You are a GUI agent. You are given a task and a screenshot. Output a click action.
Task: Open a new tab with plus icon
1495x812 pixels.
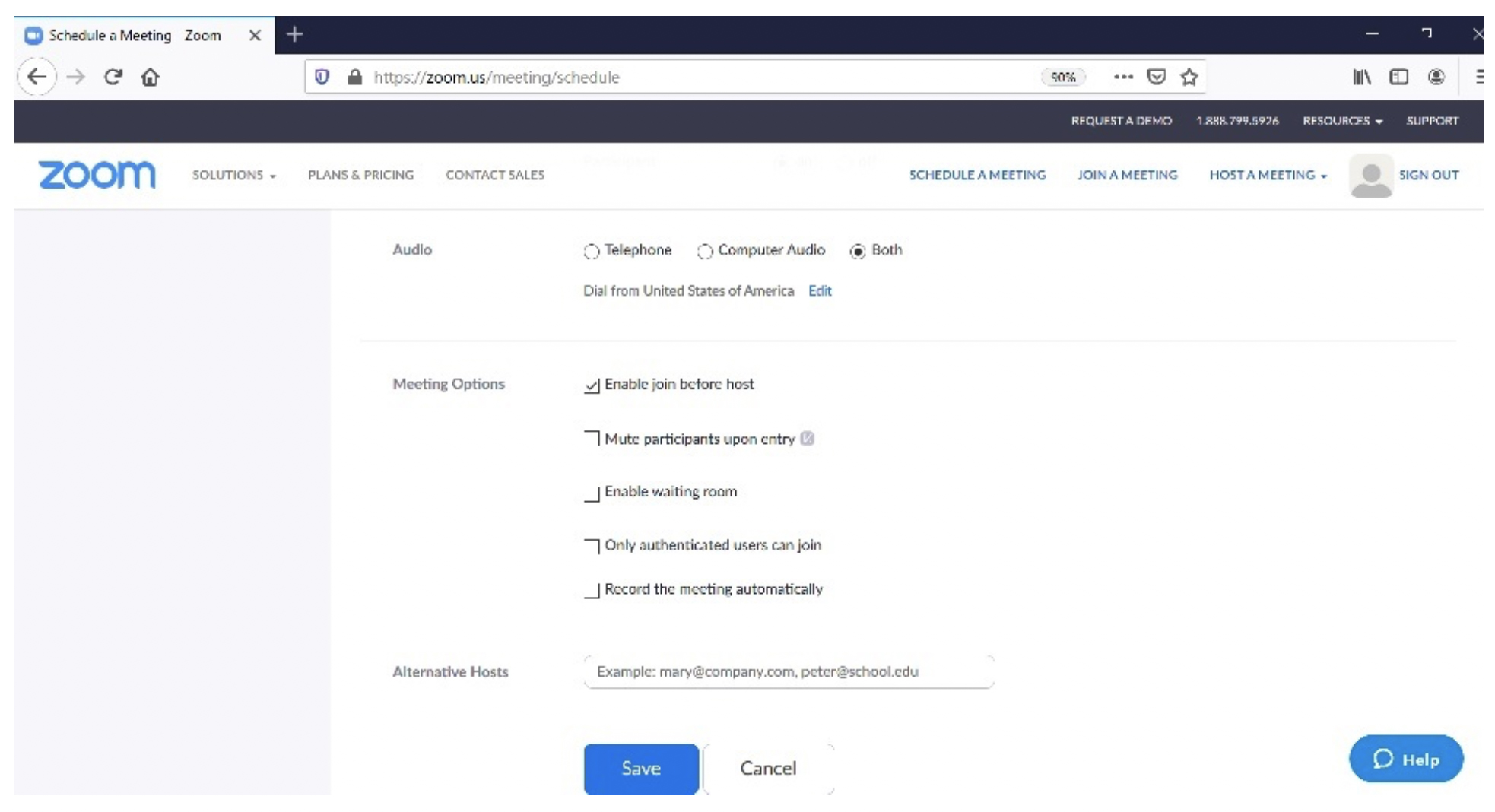coord(295,34)
